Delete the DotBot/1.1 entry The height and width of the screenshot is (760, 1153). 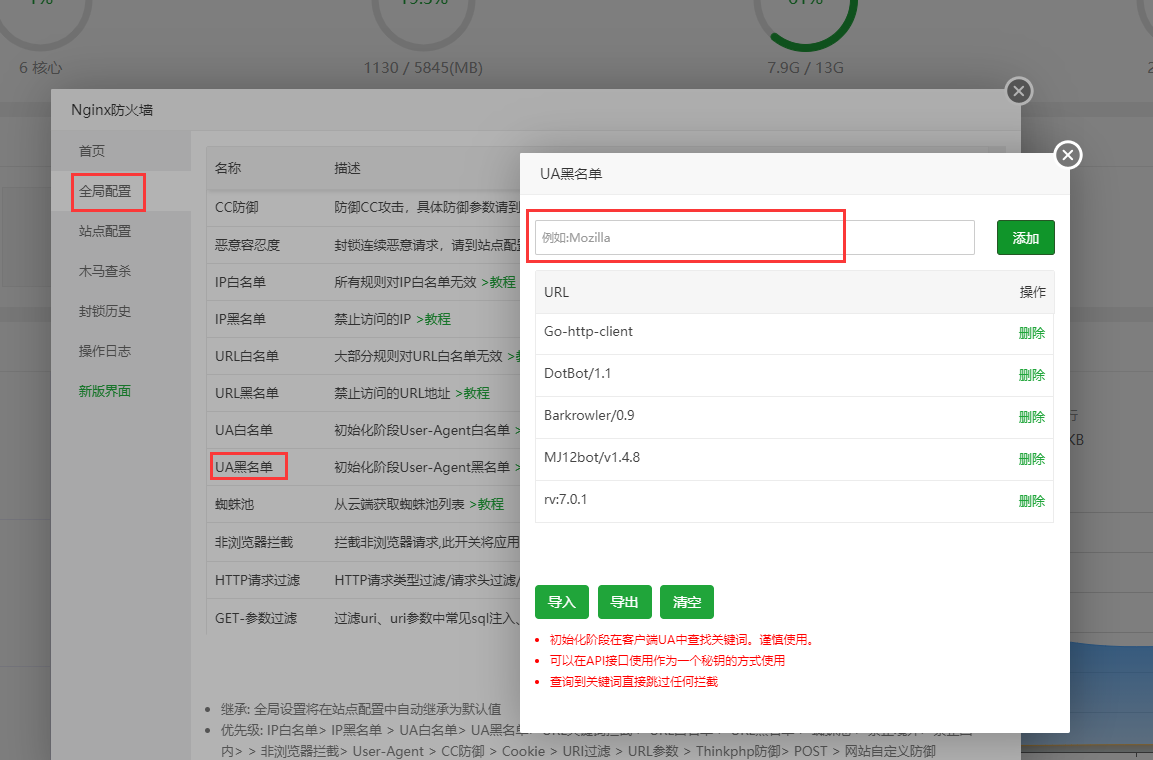tap(1032, 375)
